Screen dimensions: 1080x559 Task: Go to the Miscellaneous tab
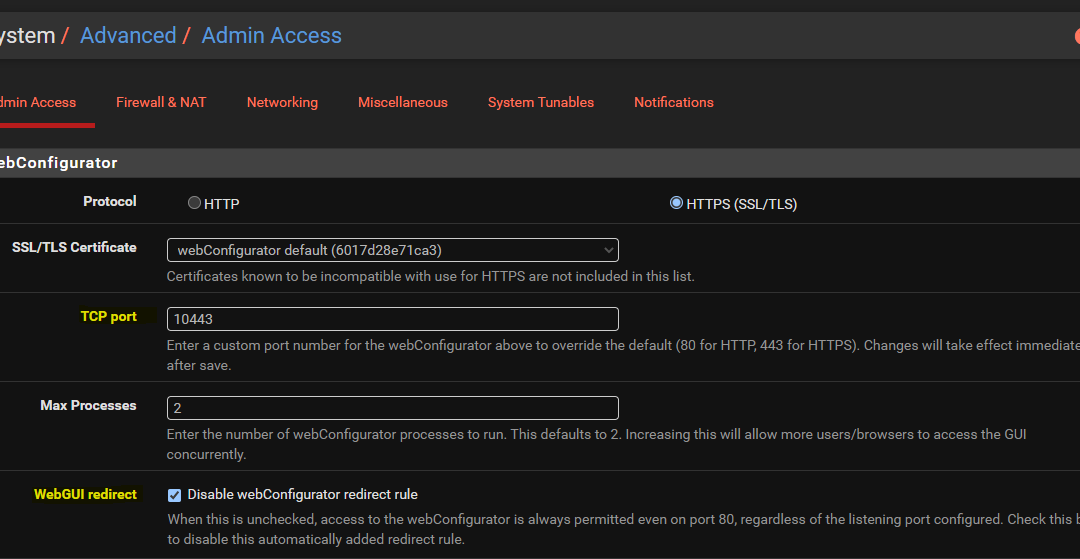403,103
